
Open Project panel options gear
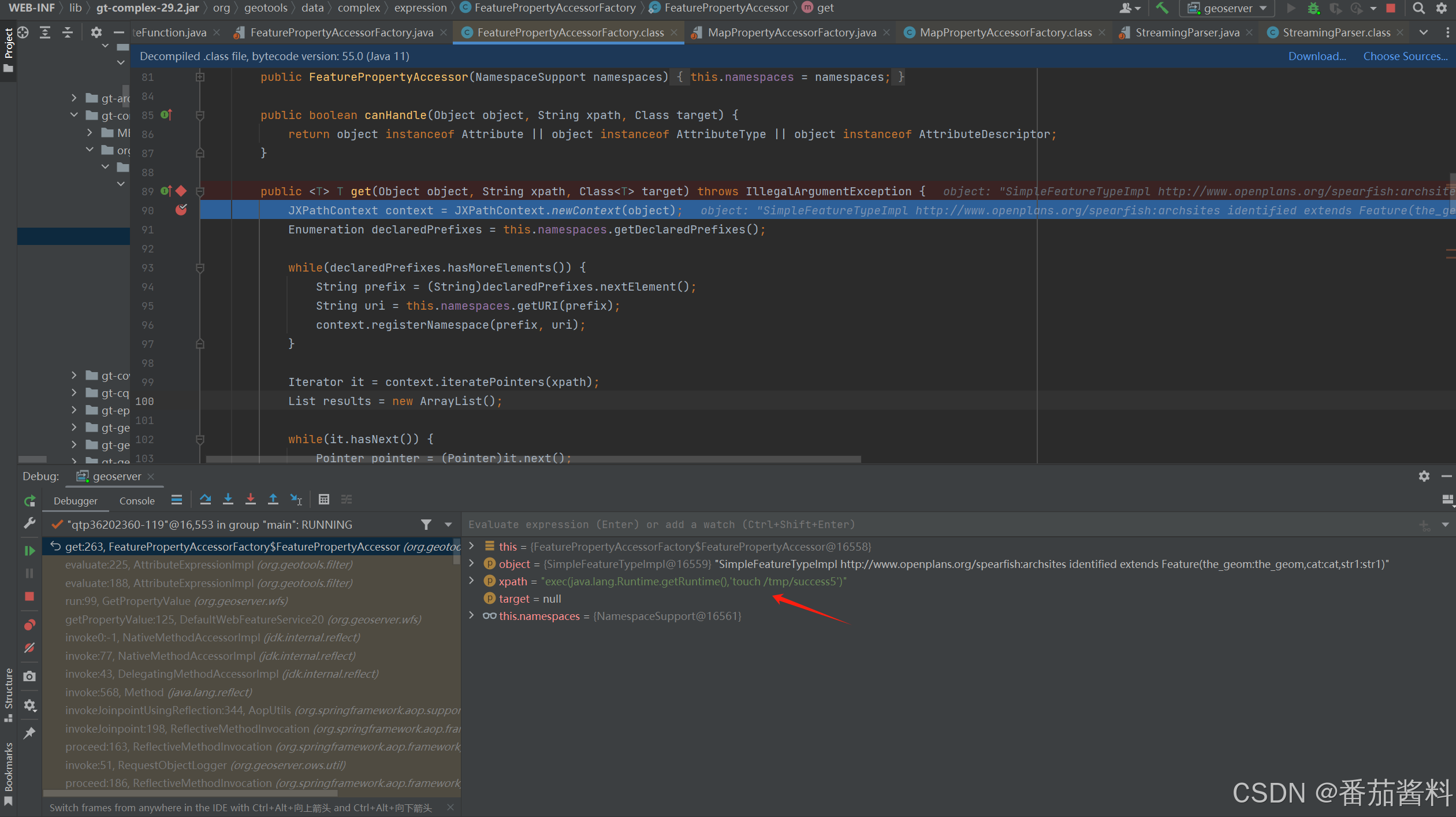pos(96,32)
